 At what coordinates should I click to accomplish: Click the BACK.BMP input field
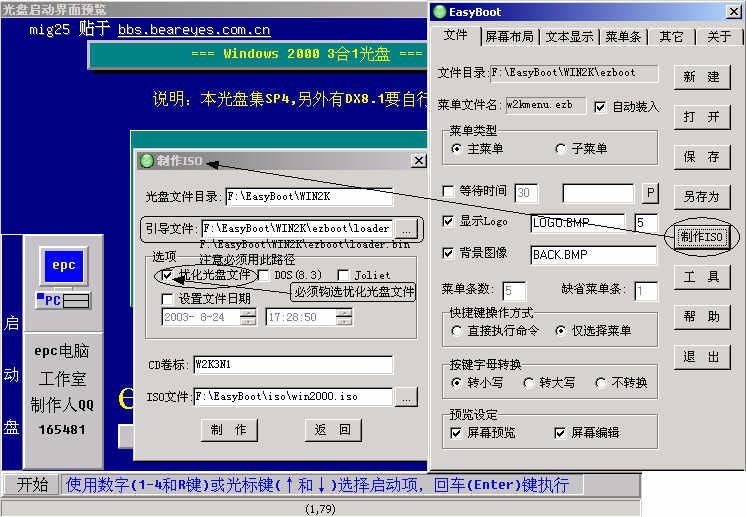[593, 255]
